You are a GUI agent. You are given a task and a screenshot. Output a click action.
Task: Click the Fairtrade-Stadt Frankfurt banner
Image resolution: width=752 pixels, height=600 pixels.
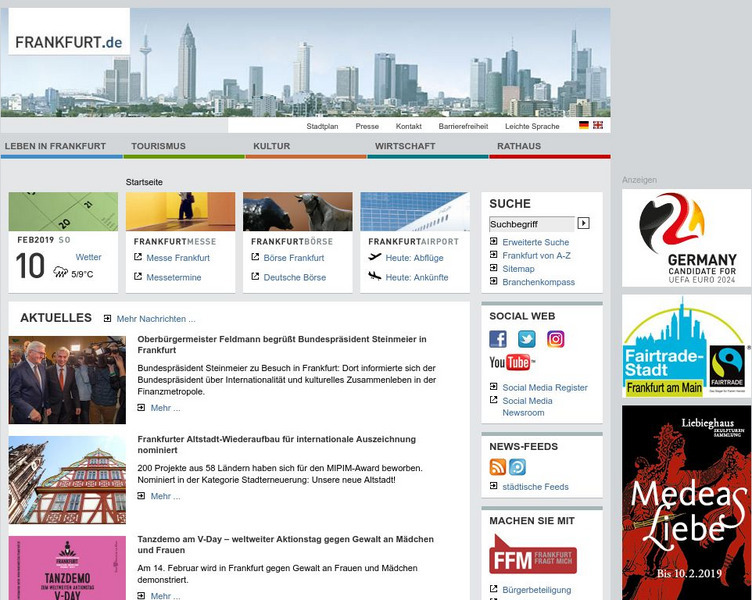click(686, 346)
